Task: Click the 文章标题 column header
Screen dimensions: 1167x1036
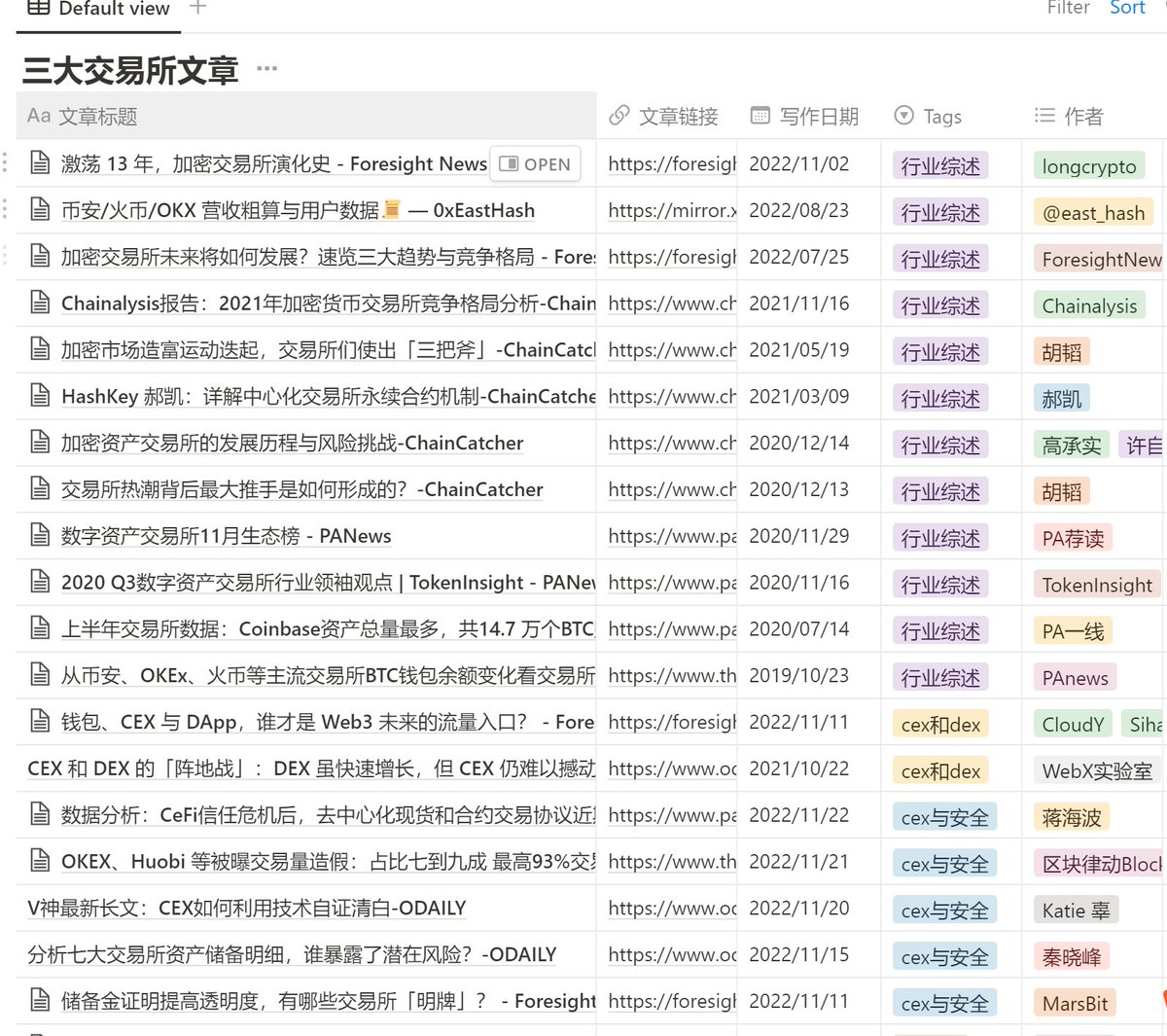Action: 306,116
